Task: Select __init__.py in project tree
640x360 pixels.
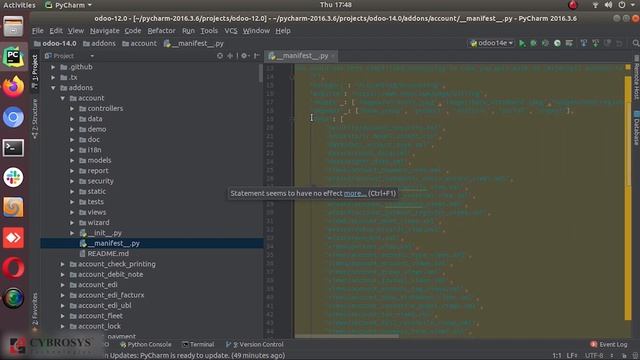Action: [x=105, y=233]
